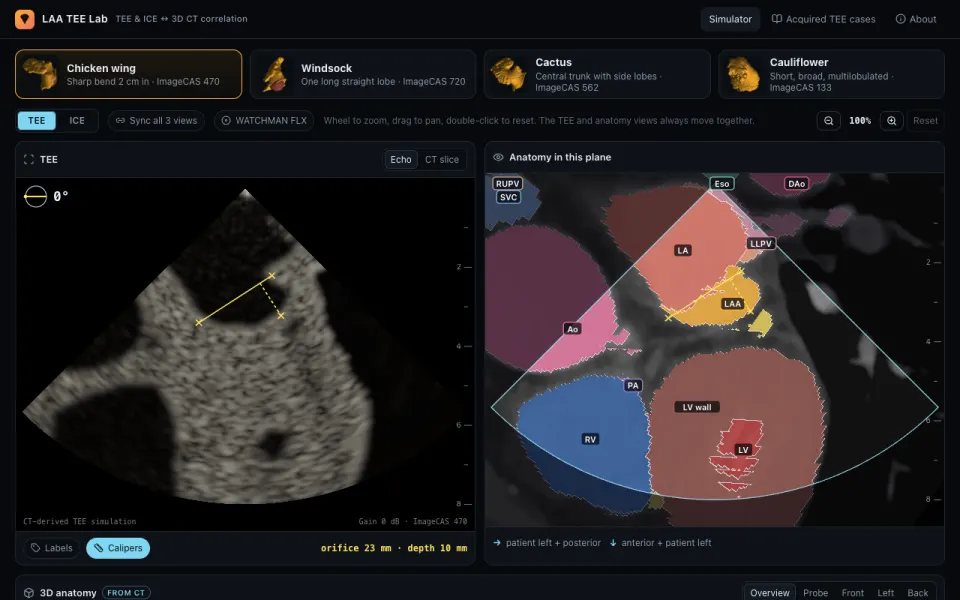
Task: Click the Acquired TEE cases book icon
Action: click(x=776, y=19)
